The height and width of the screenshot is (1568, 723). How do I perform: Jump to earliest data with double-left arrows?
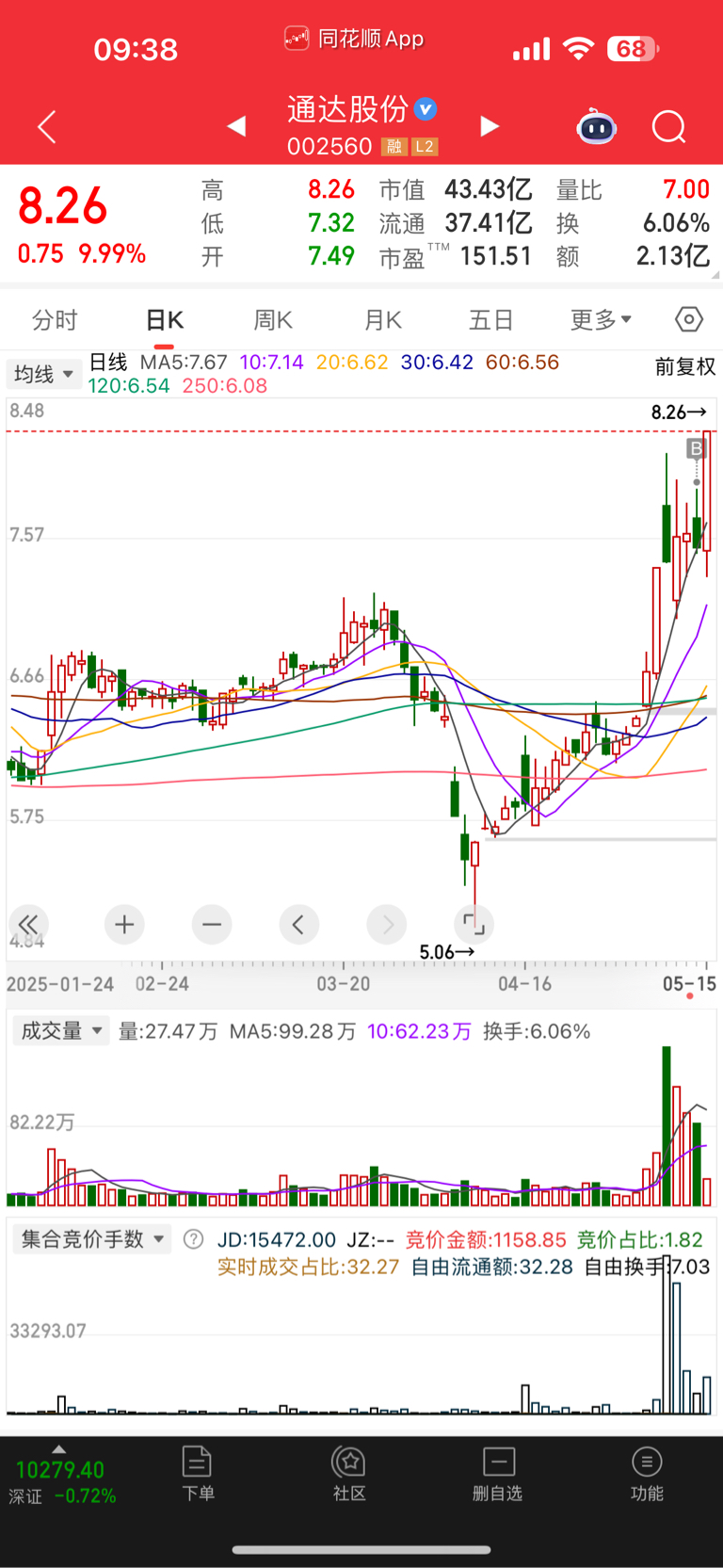coord(28,925)
